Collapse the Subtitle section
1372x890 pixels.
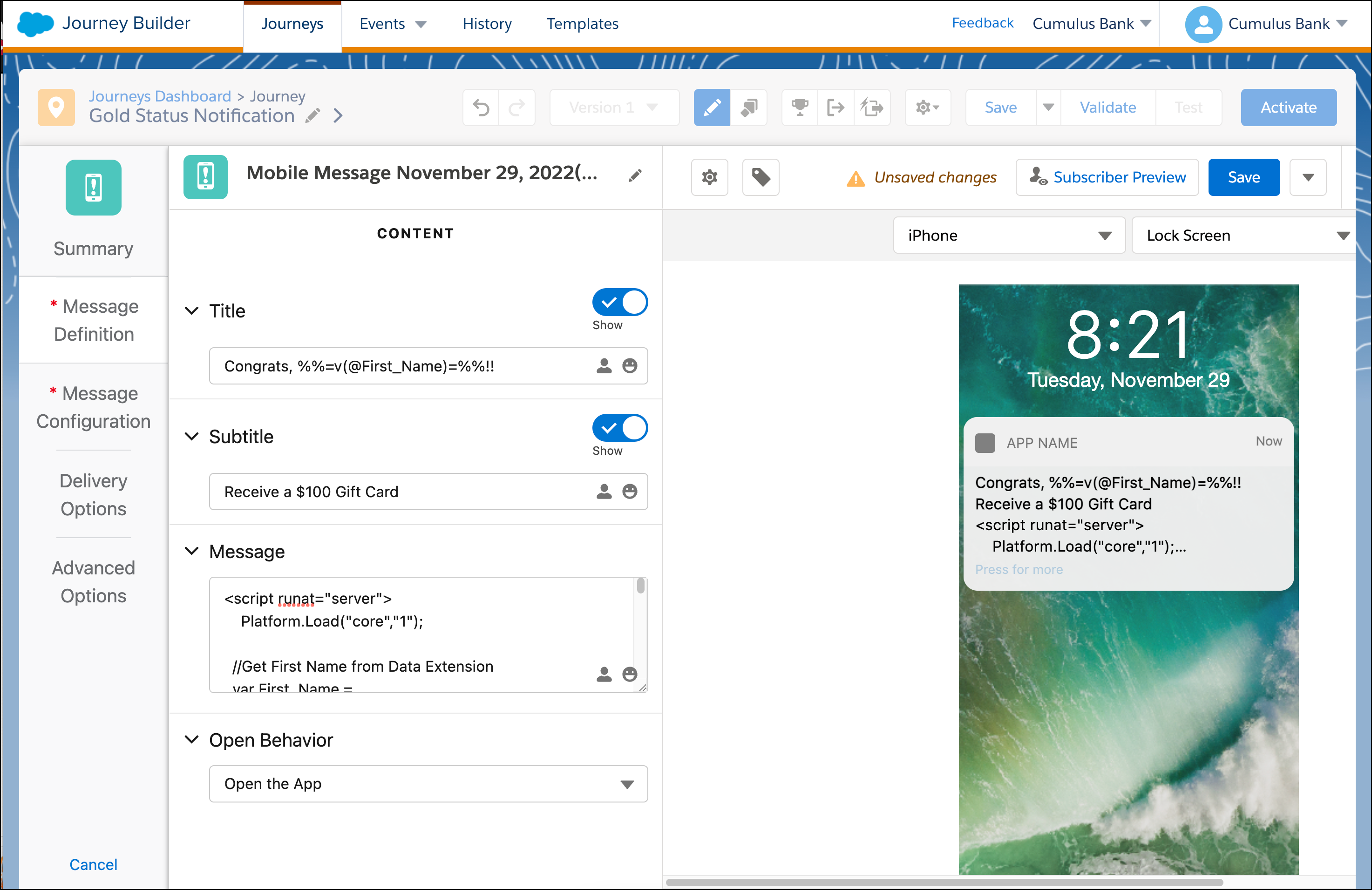pos(191,437)
